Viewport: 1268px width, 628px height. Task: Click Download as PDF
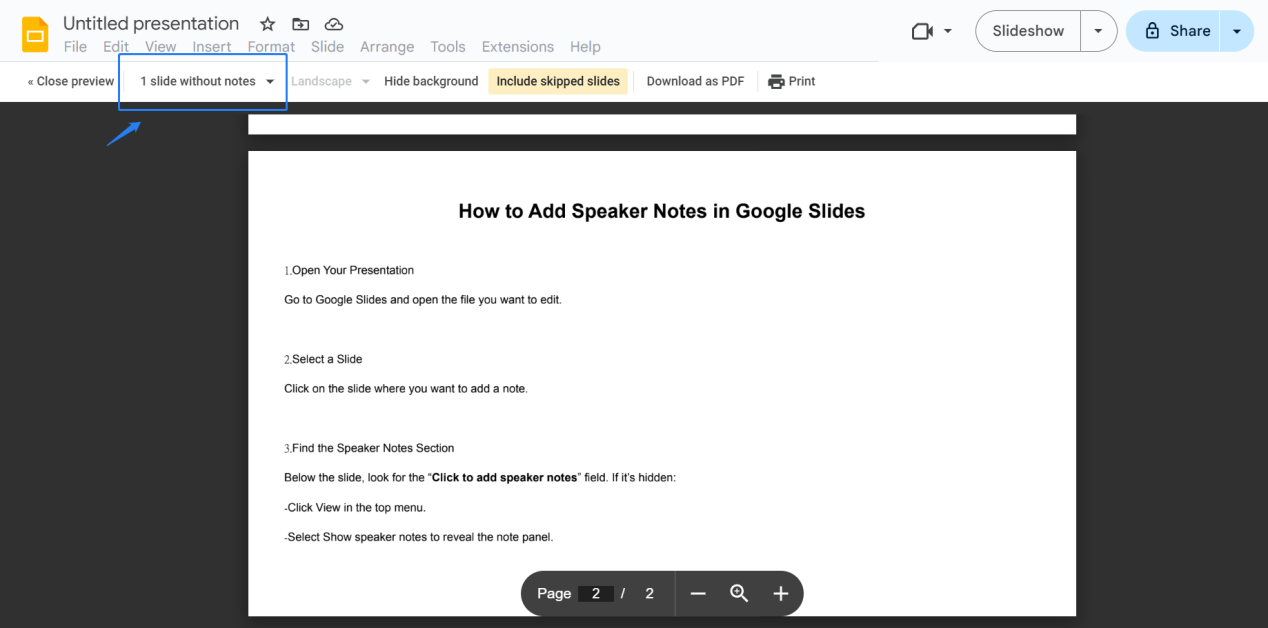(x=694, y=81)
